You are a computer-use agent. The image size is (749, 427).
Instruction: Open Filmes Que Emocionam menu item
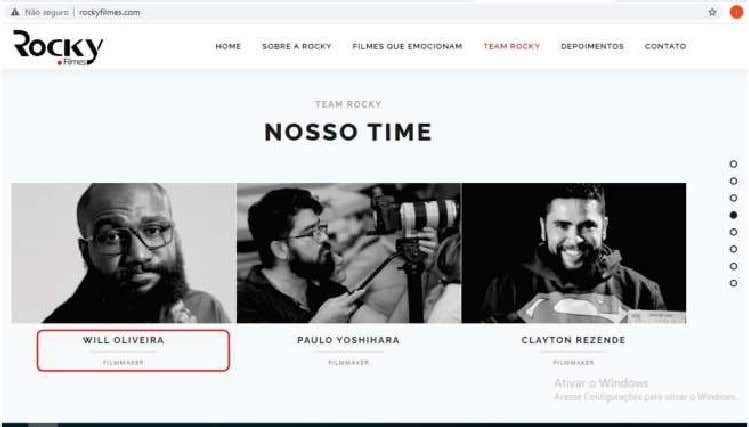(x=407, y=46)
